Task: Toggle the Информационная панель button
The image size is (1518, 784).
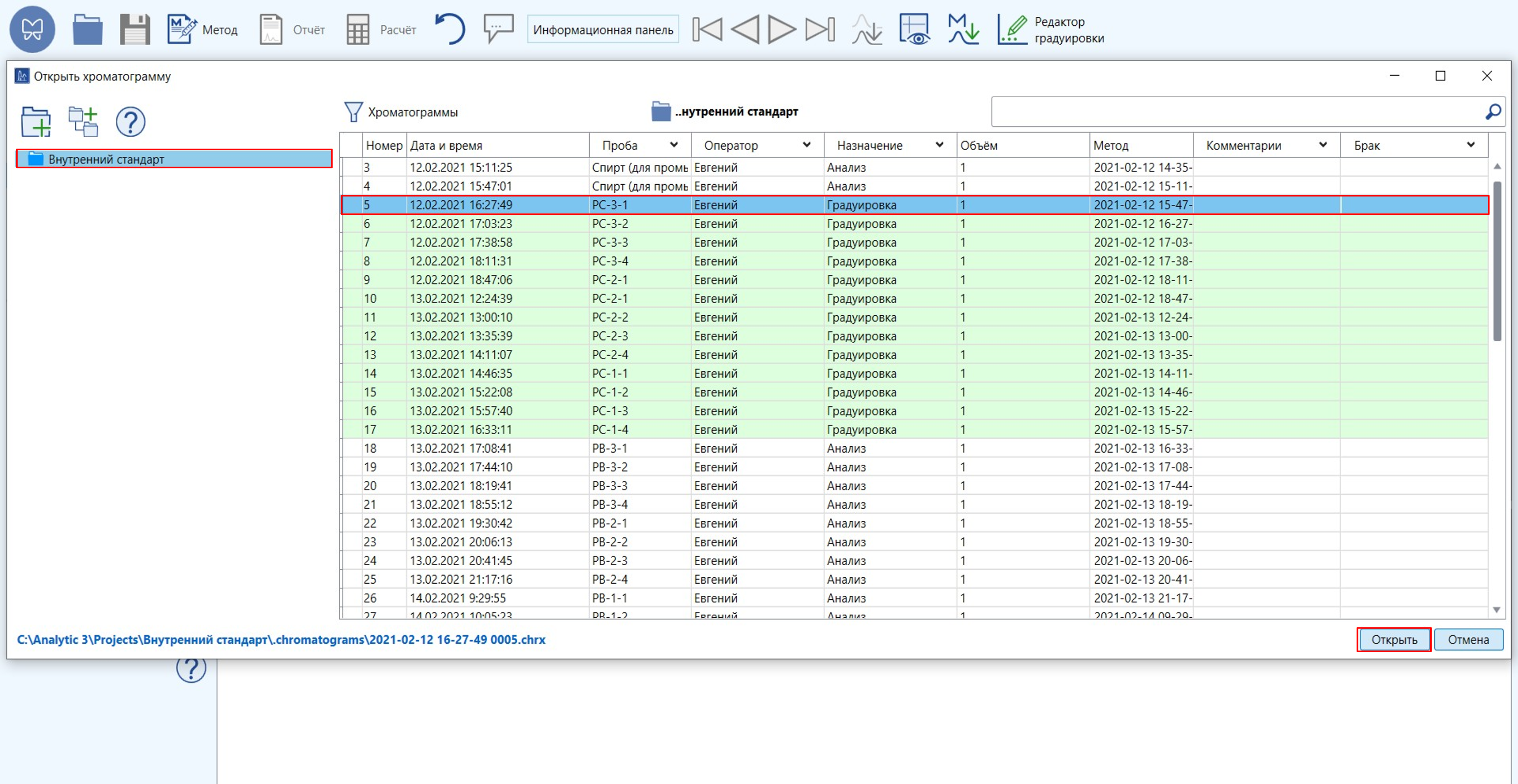Action: (603, 30)
